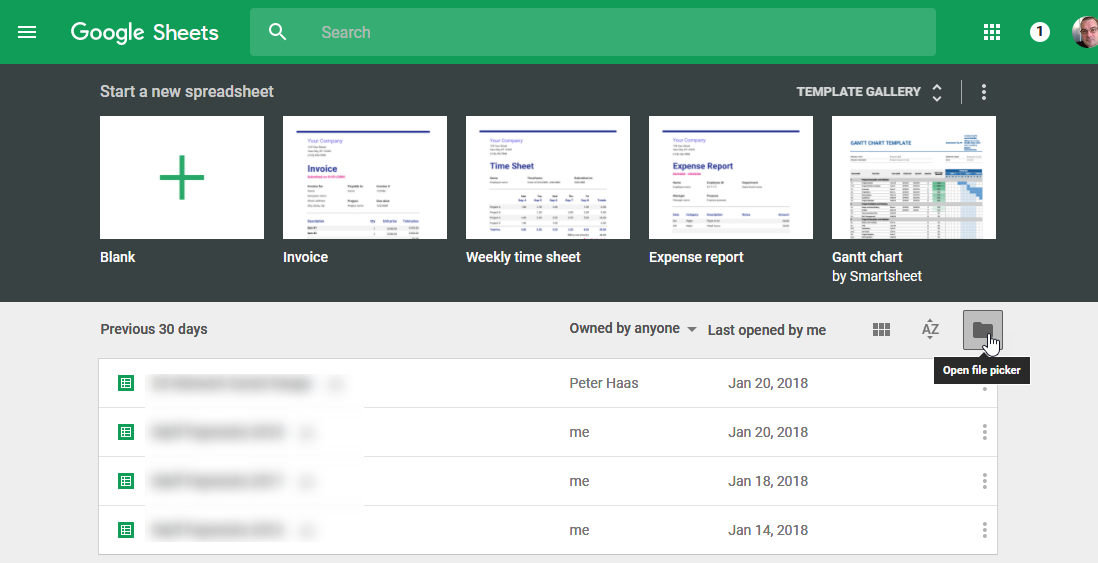The image size is (1098, 563).
Task: Click the search magnifier icon
Action: [x=278, y=32]
